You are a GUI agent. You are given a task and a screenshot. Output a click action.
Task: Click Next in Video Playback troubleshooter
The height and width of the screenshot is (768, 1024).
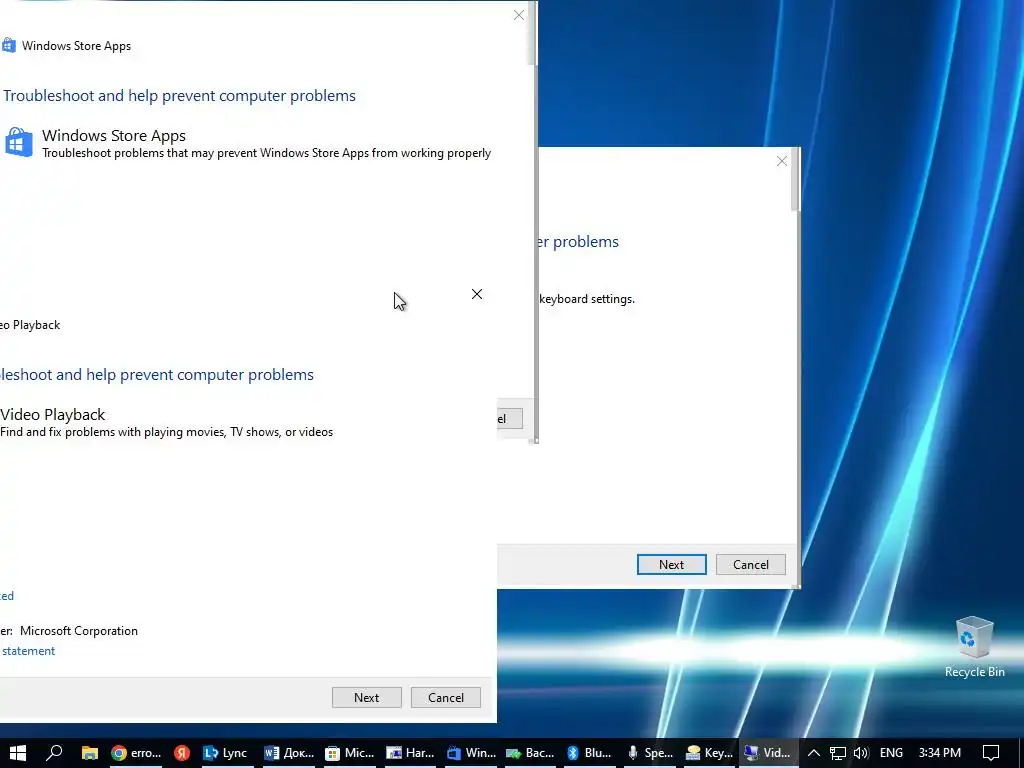pyautogui.click(x=366, y=697)
